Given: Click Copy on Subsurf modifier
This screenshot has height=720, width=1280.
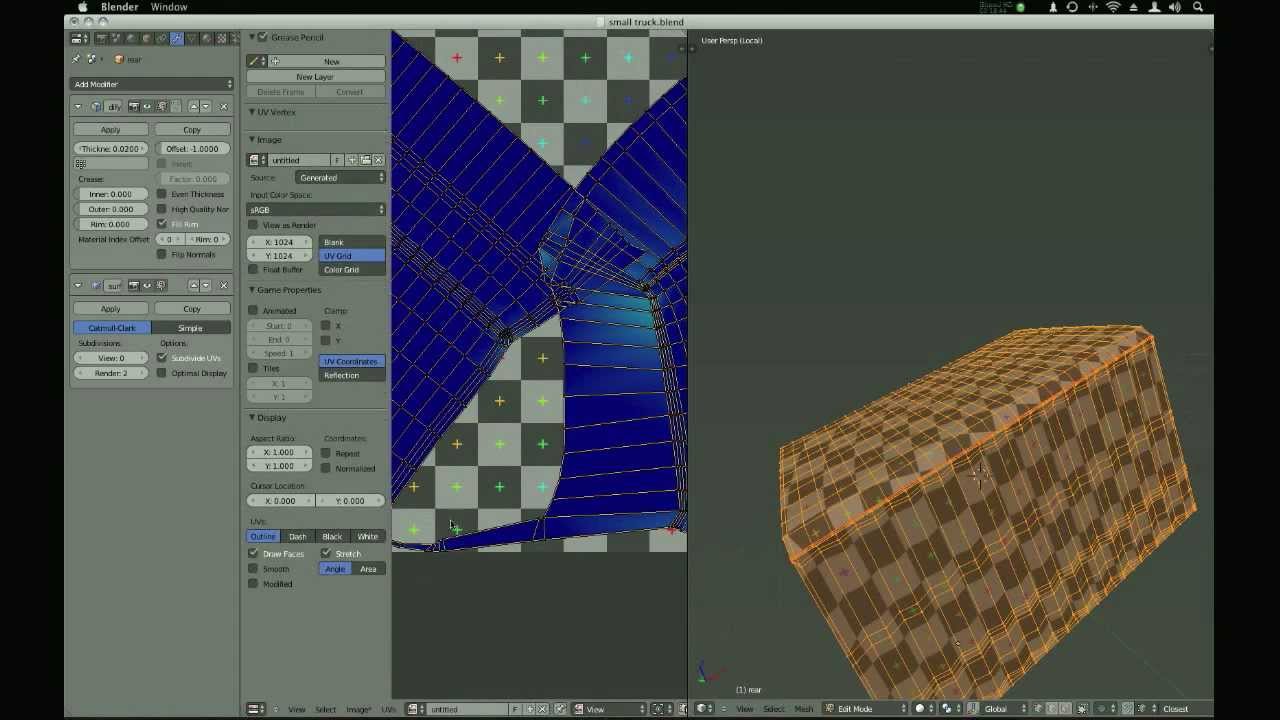Looking at the screenshot, I should (x=192, y=308).
